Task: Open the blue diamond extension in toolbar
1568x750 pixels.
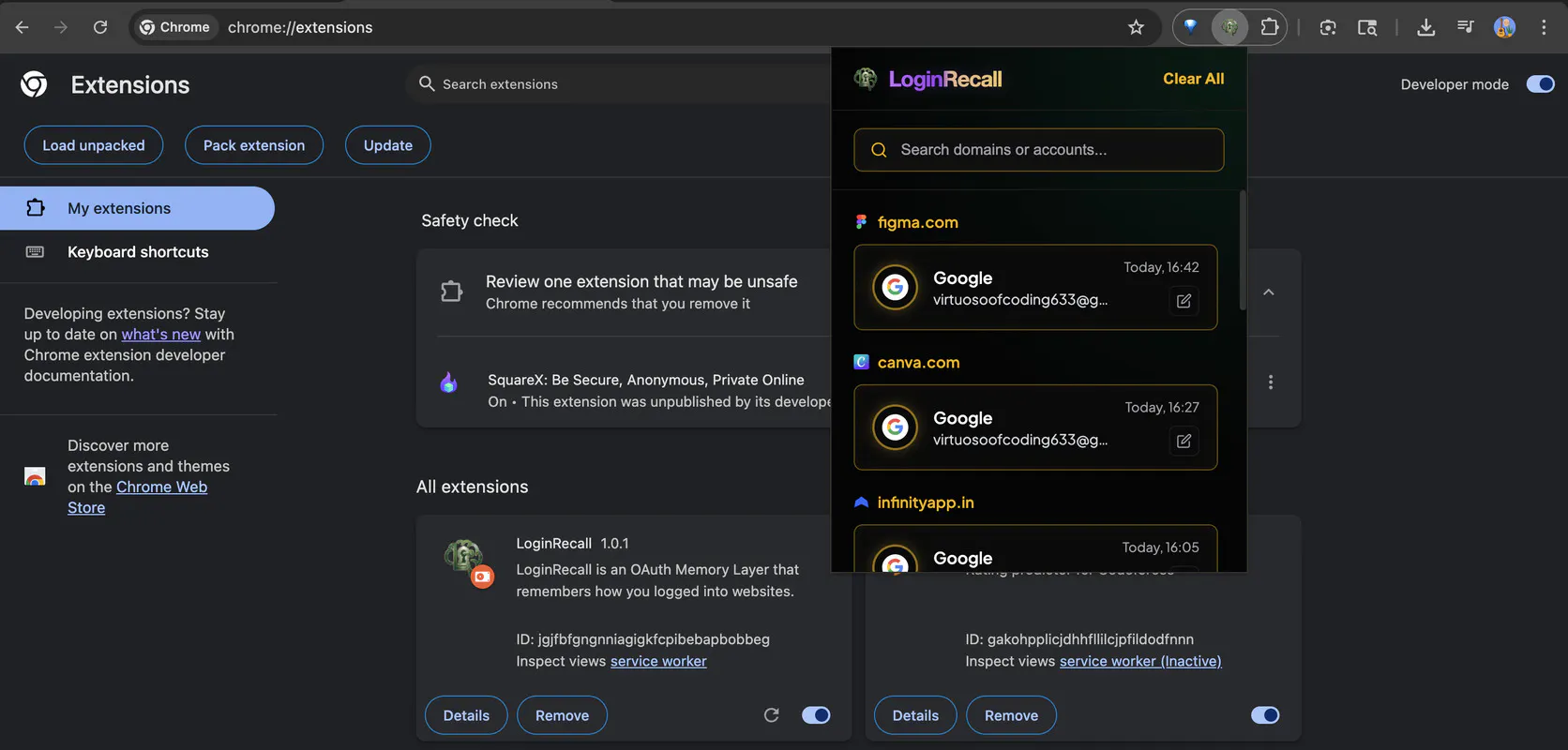Action: [x=1191, y=27]
